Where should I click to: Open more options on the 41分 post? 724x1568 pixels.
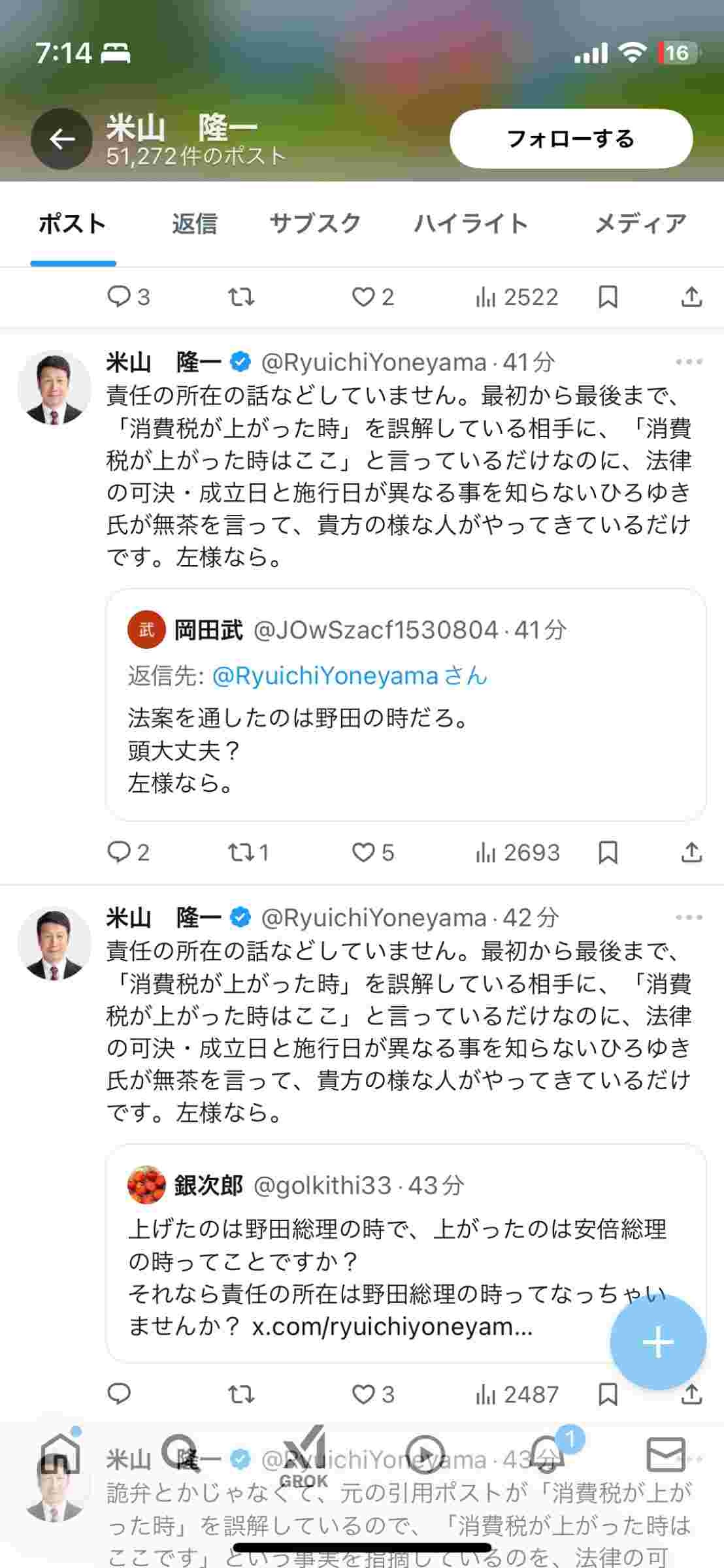click(689, 362)
